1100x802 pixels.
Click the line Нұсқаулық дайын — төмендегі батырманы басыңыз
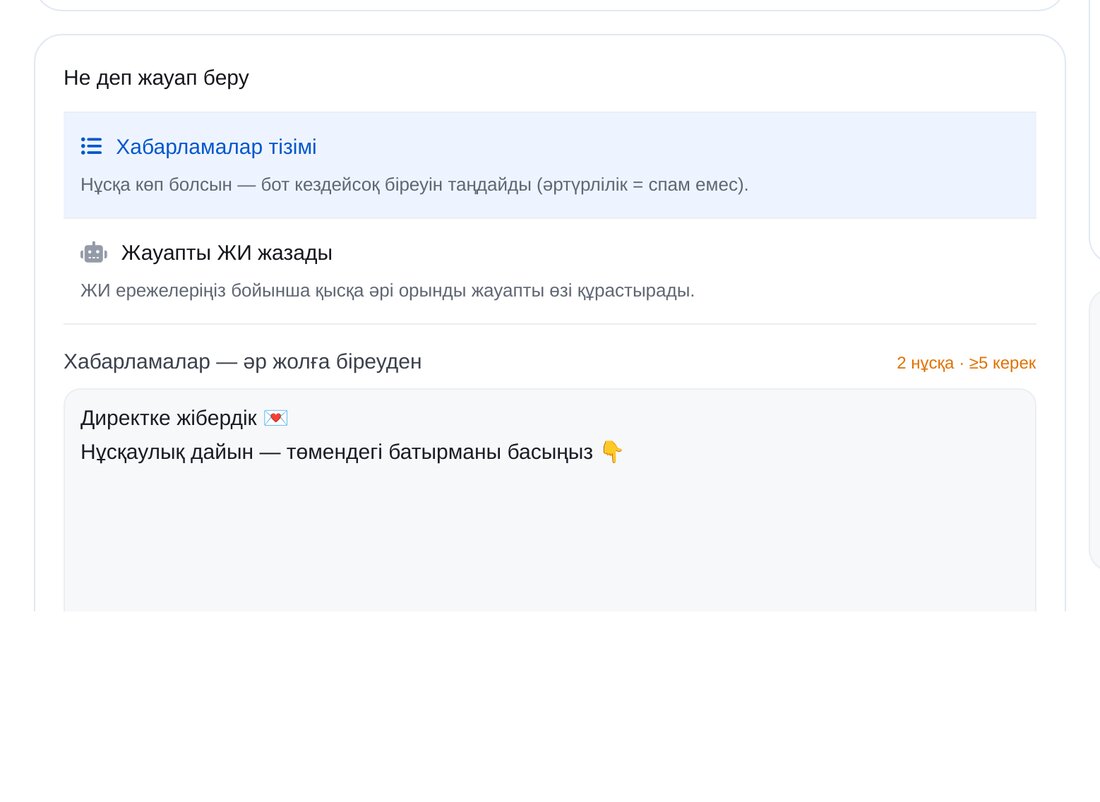pos(351,452)
